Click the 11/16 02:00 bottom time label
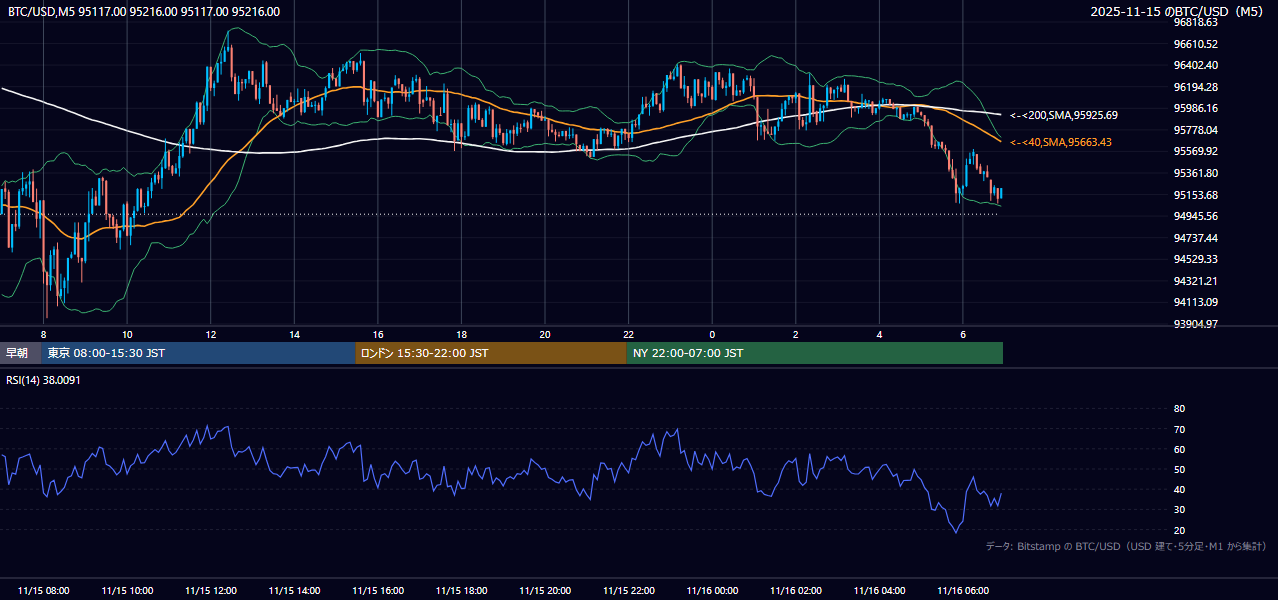Viewport: 1278px width, 600px height. click(x=795, y=591)
